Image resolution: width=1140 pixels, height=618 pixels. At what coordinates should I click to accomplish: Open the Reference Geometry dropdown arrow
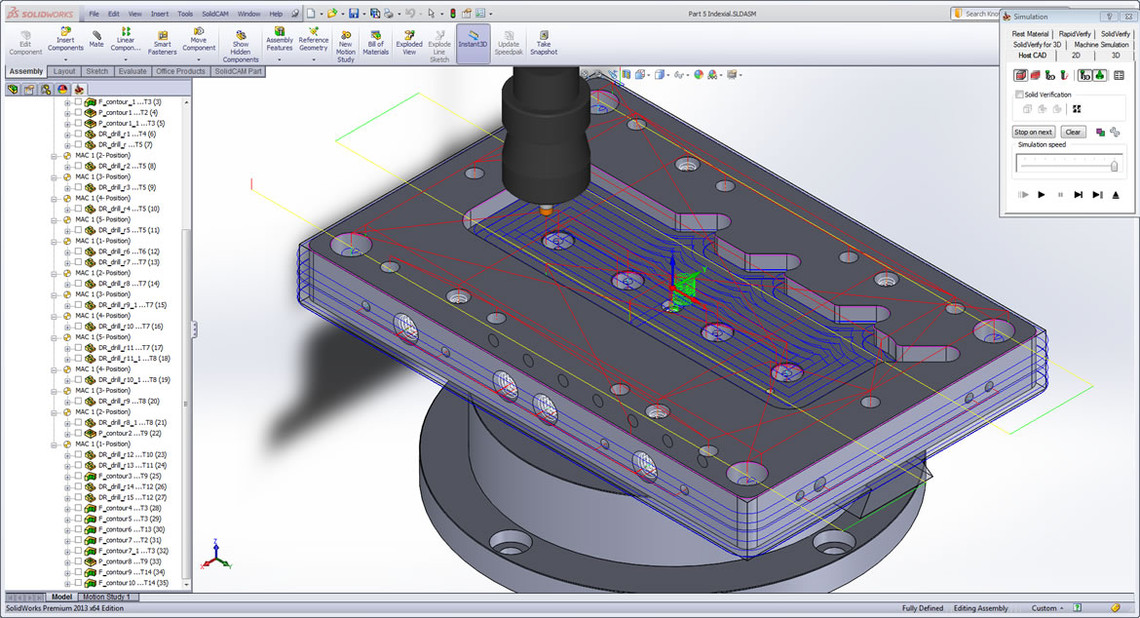(313, 60)
